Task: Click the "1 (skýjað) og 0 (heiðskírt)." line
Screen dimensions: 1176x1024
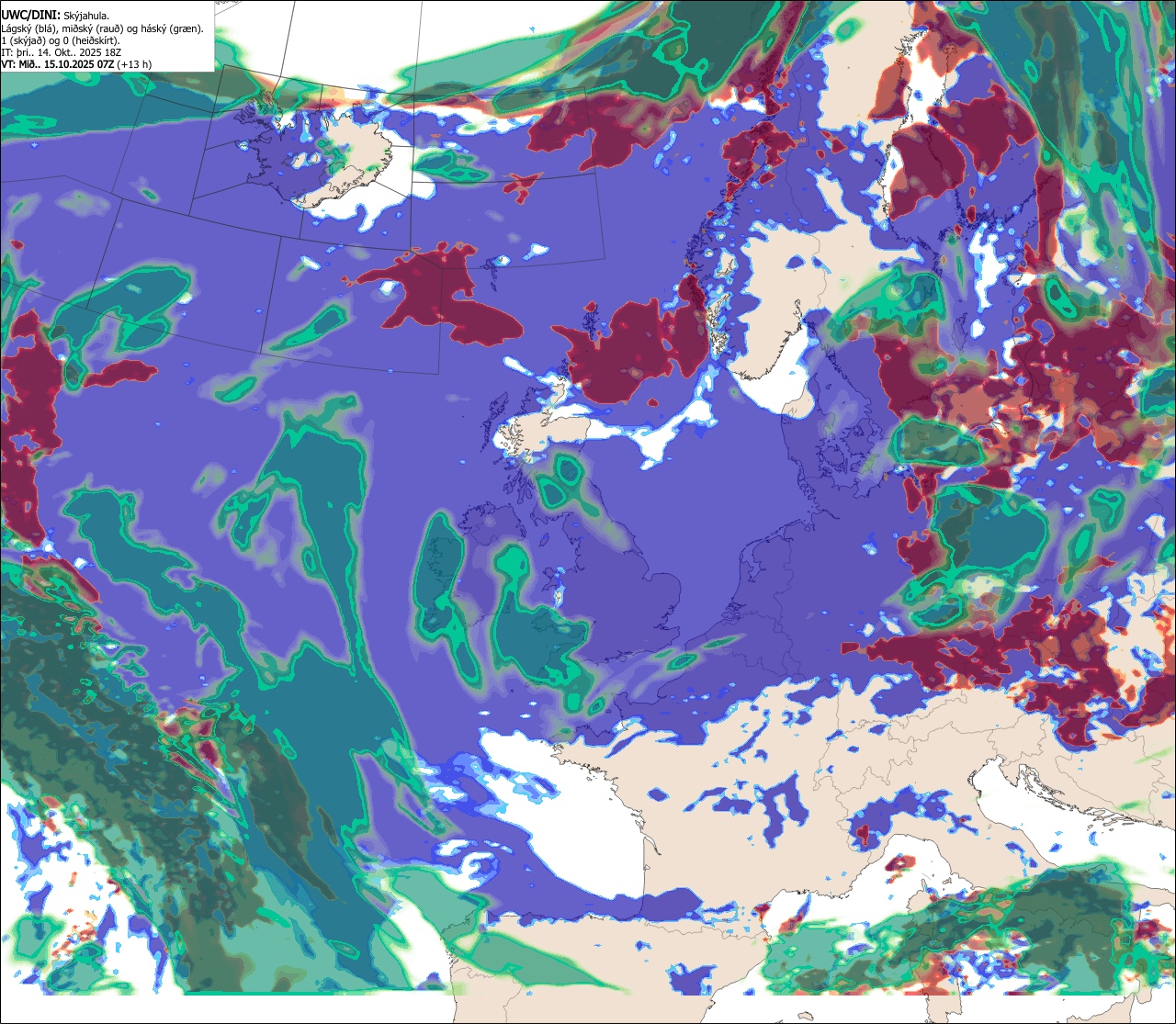Action: point(61,40)
